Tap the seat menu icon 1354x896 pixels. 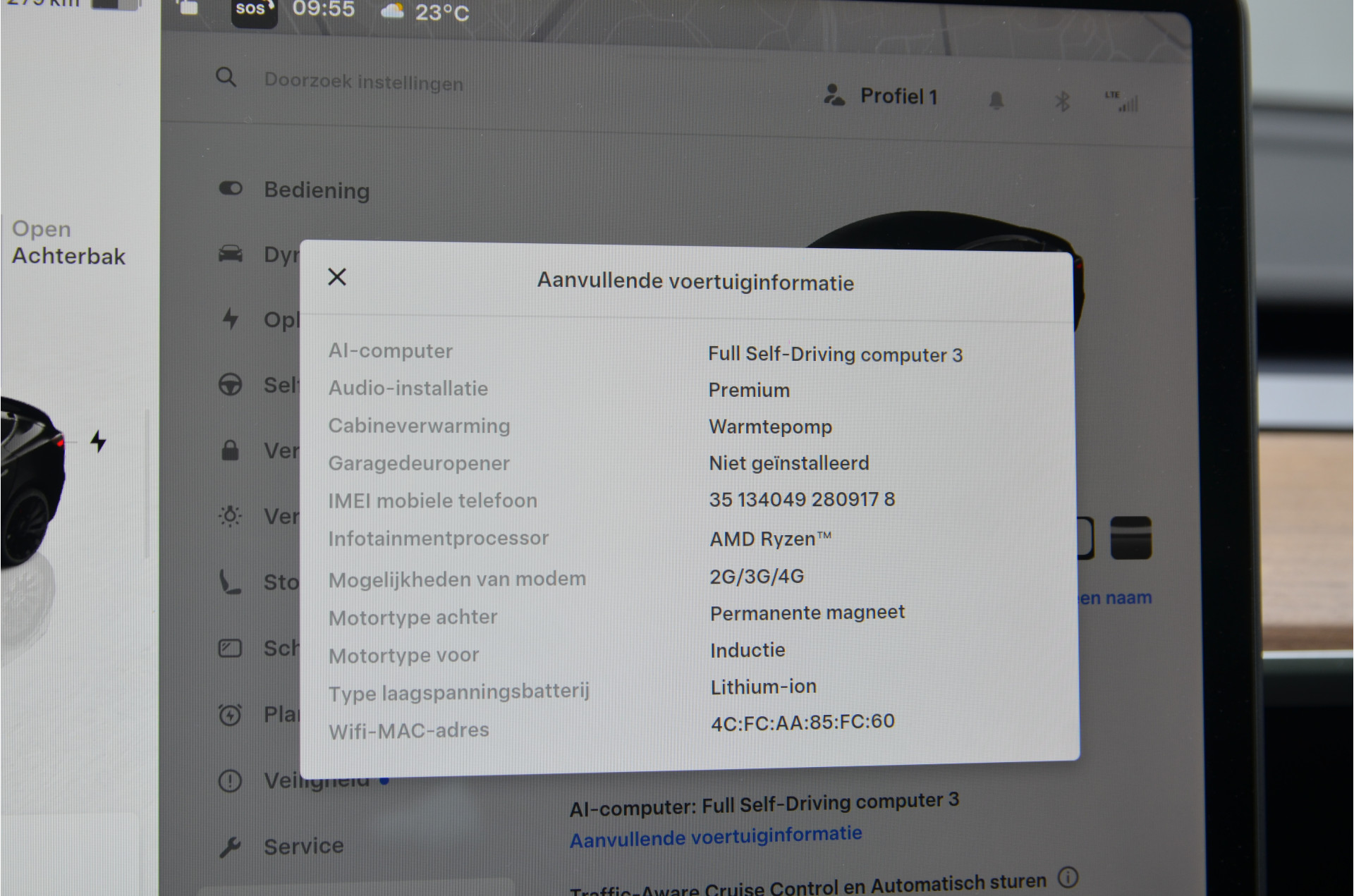(230, 582)
